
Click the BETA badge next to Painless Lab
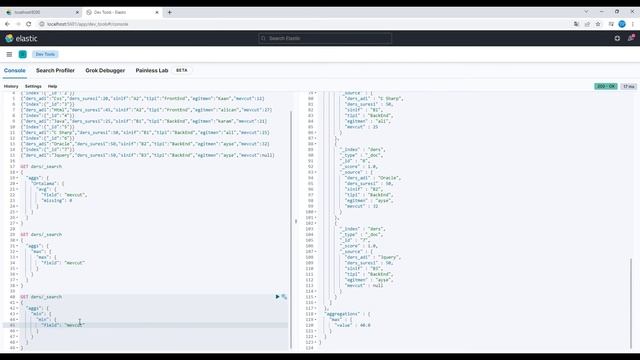click(182, 71)
